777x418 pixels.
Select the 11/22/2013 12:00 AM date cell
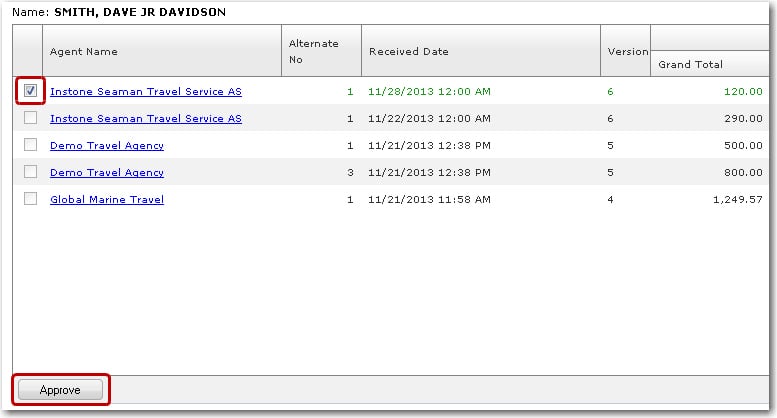pos(429,119)
